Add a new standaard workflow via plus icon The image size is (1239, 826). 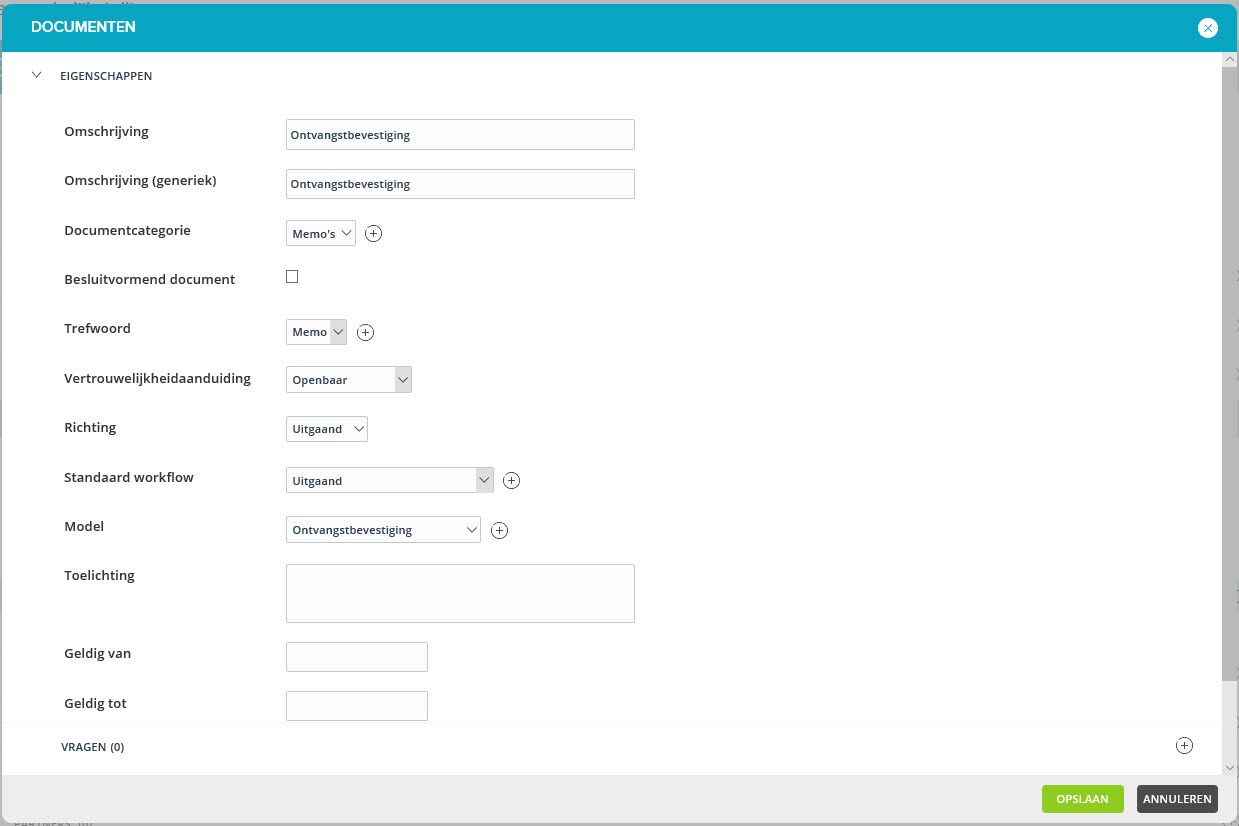click(x=511, y=480)
